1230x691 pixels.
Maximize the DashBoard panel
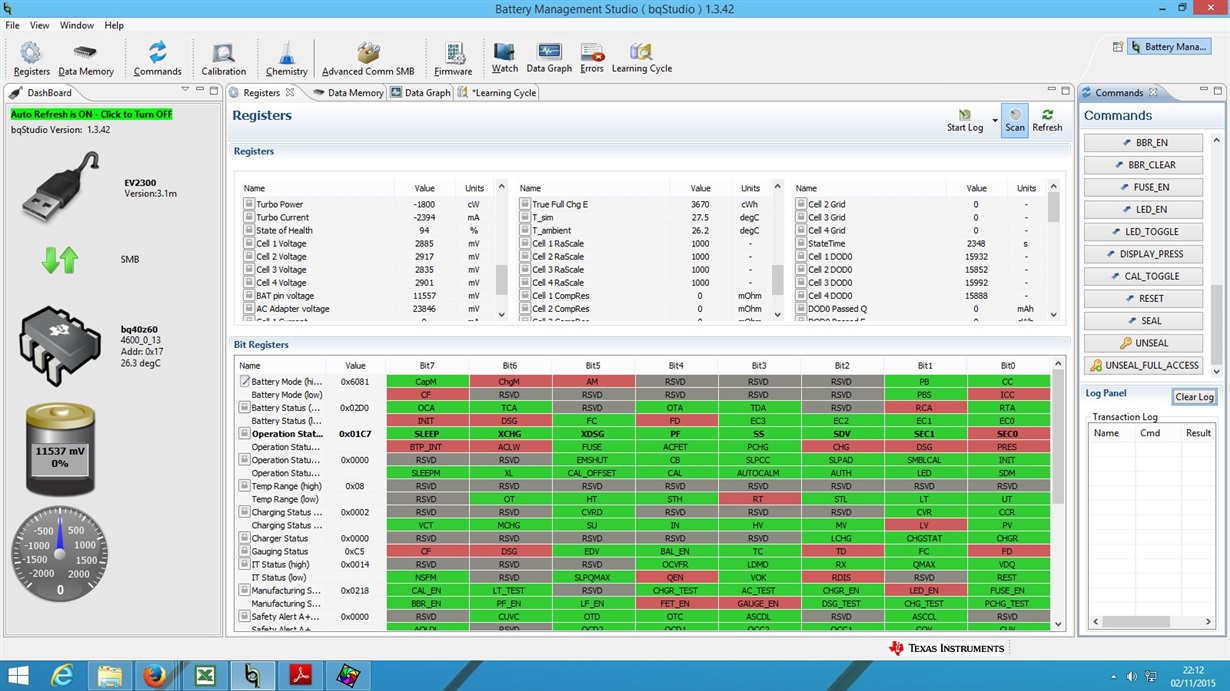[212, 91]
